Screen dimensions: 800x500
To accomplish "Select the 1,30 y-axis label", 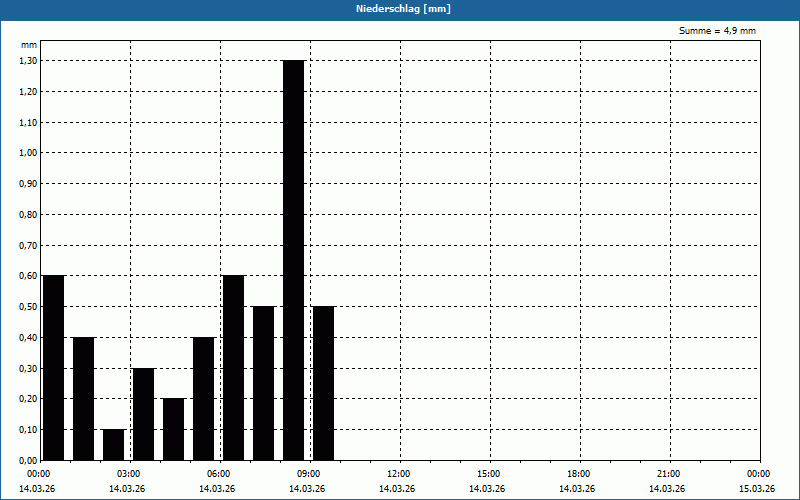I will pyautogui.click(x=27, y=61).
